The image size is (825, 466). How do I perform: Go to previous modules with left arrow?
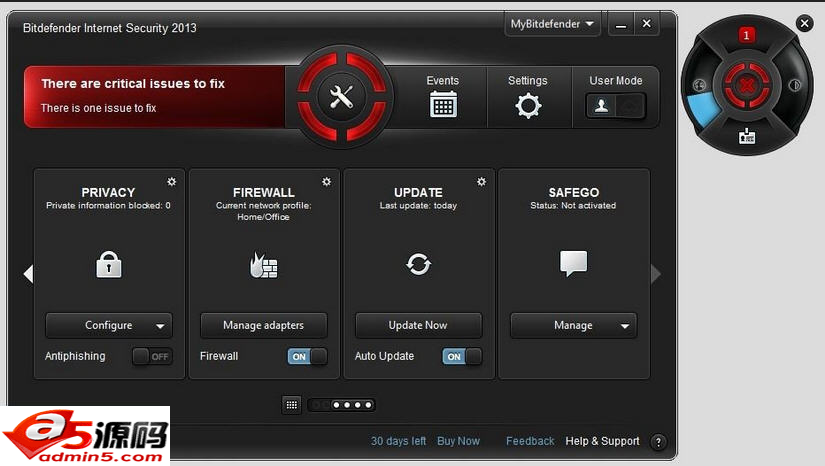click(x=28, y=273)
